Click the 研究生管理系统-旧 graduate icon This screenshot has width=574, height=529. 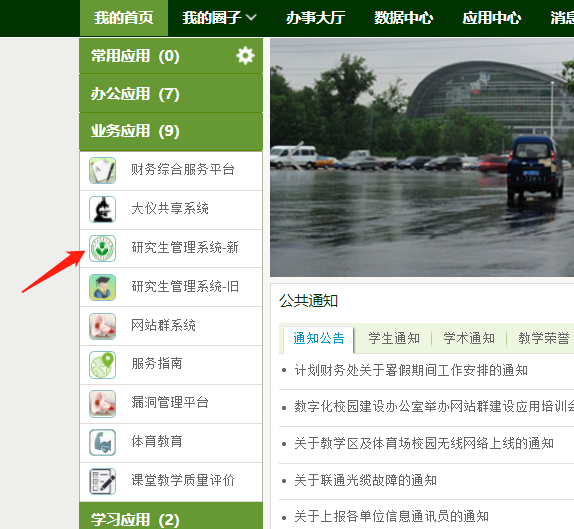coord(102,287)
